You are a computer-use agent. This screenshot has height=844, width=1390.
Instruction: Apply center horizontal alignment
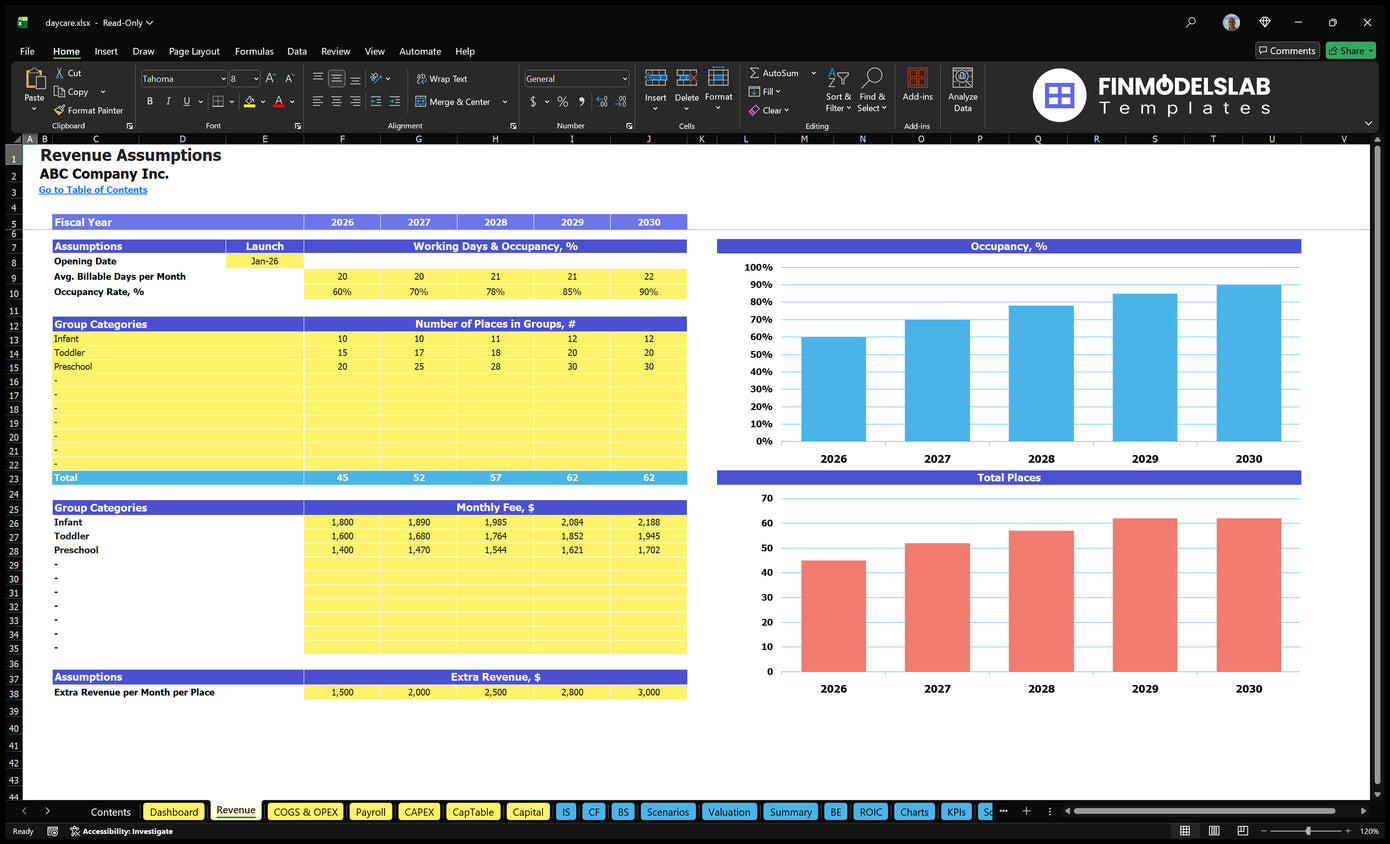(337, 101)
